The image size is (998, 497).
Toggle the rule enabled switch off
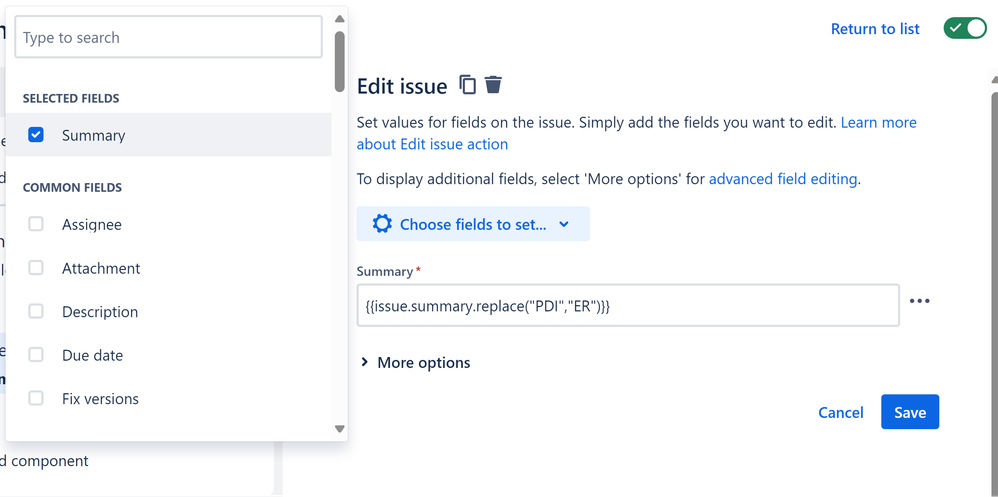pyautogui.click(x=965, y=29)
